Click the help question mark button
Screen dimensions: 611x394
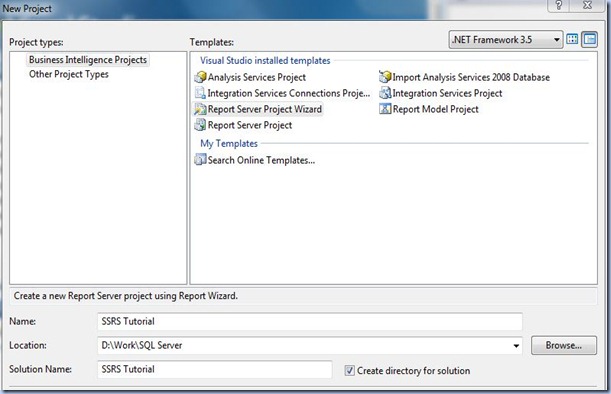click(x=558, y=5)
